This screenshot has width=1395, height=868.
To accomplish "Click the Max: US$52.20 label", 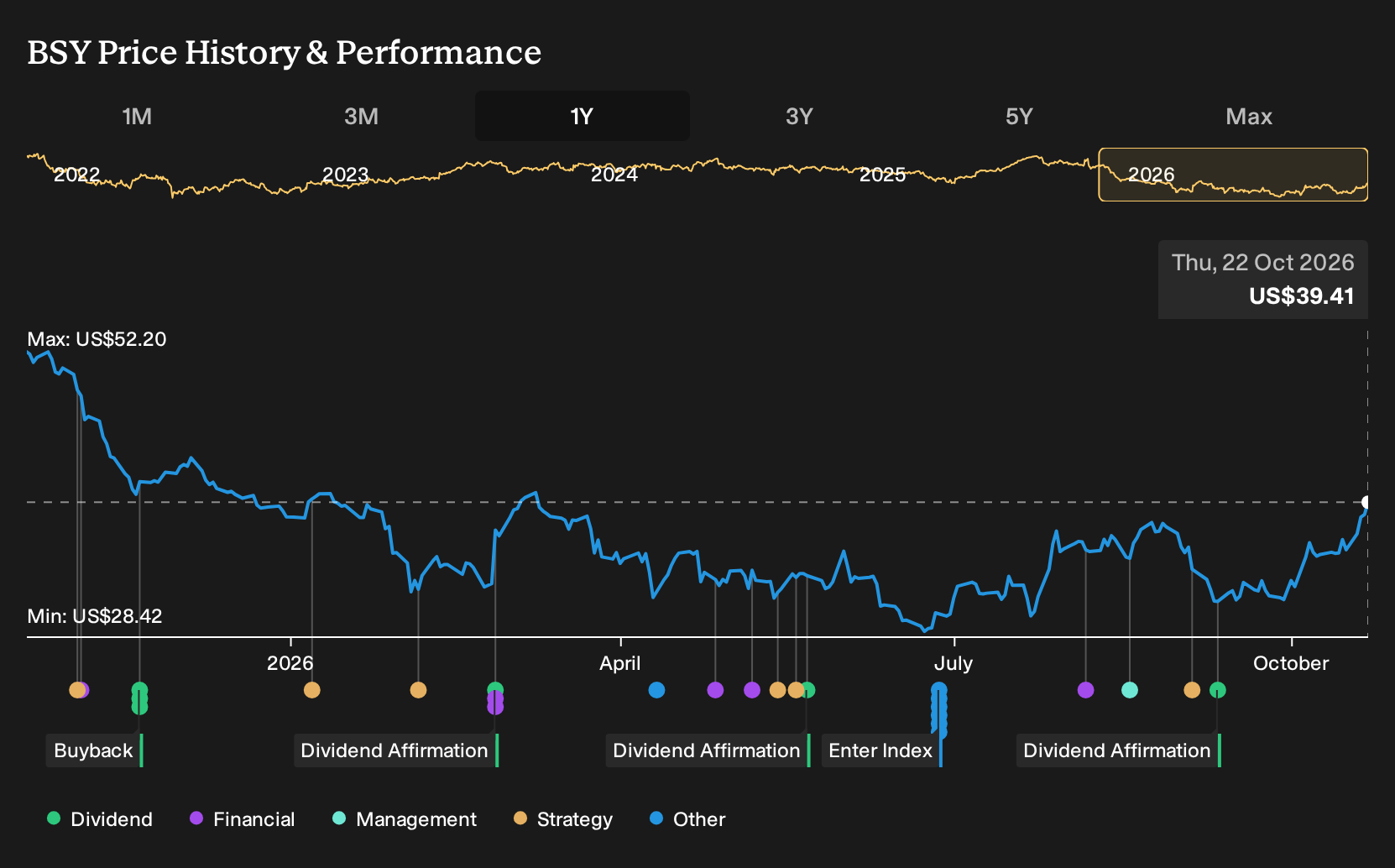I will pyautogui.click(x=97, y=339).
